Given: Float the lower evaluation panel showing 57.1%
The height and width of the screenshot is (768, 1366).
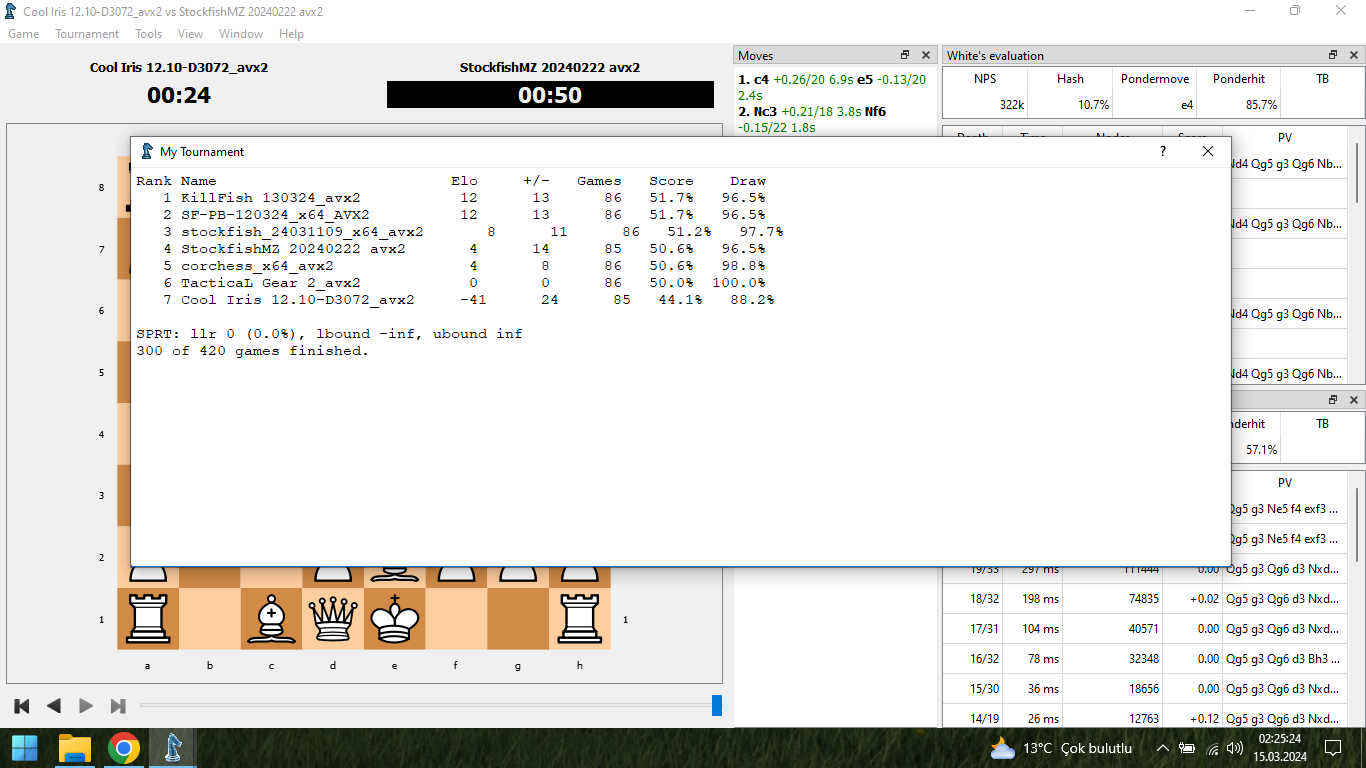Looking at the screenshot, I should tap(1333, 398).
